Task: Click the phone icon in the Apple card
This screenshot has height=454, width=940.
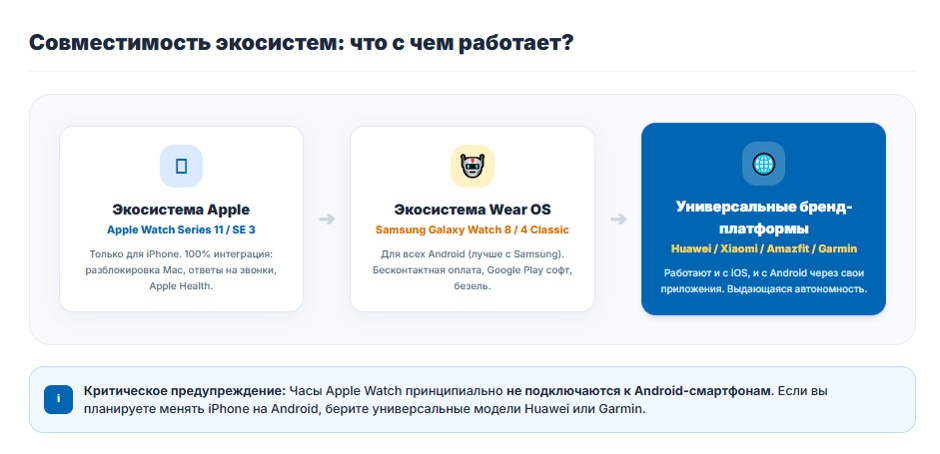Action: [181, 166]
